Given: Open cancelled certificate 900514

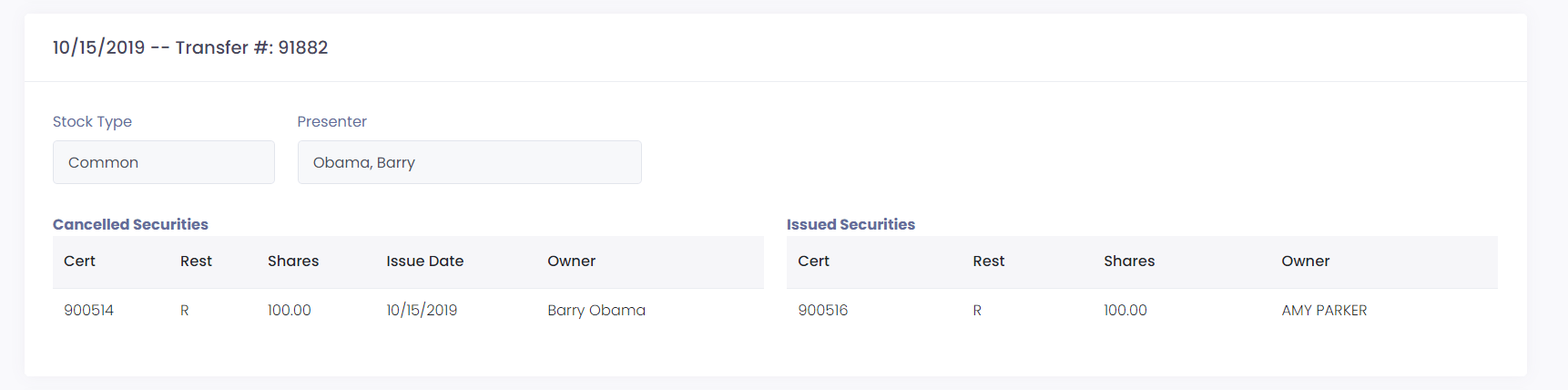Looking at the screenshot, I should [88, 310].
